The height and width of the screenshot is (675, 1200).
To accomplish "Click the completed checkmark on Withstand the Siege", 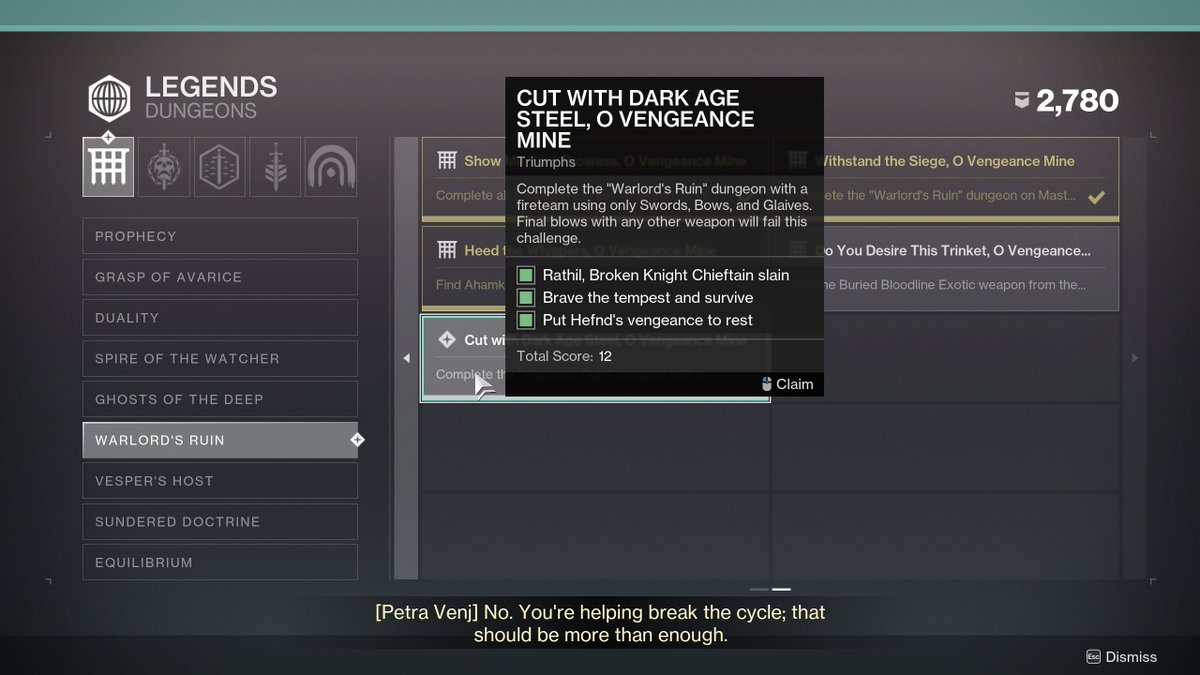I will click(1096, 197).
